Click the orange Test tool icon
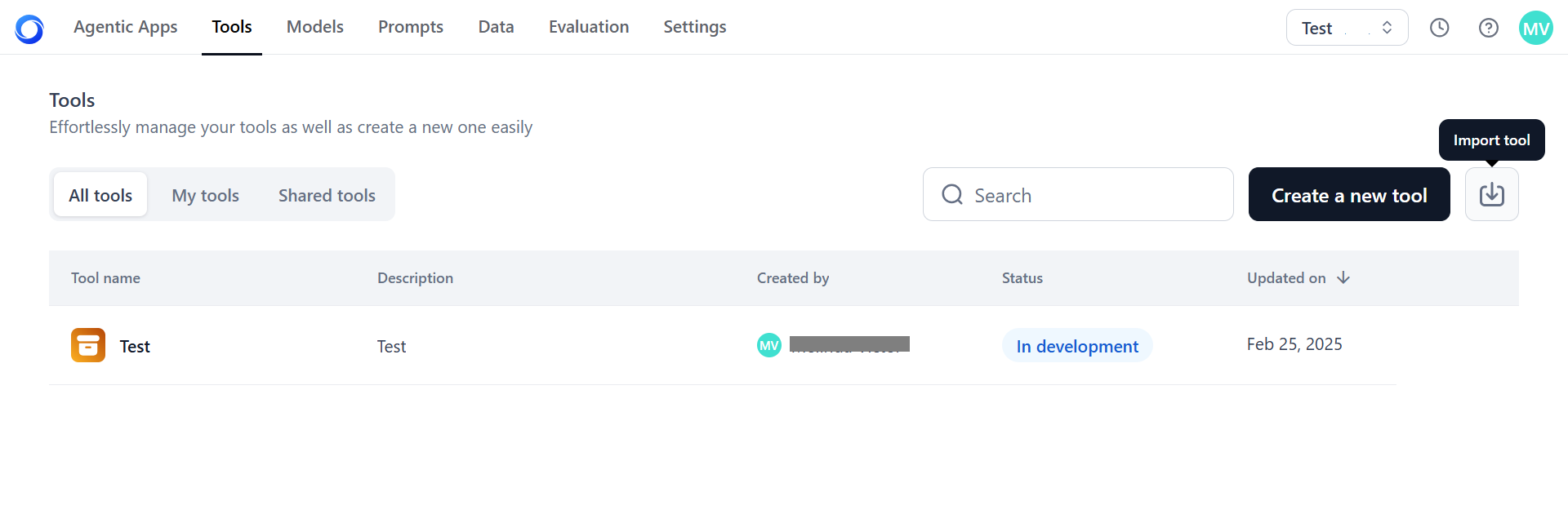The height and width of the screenshot is (514, 1568). (x=88, y=345)
